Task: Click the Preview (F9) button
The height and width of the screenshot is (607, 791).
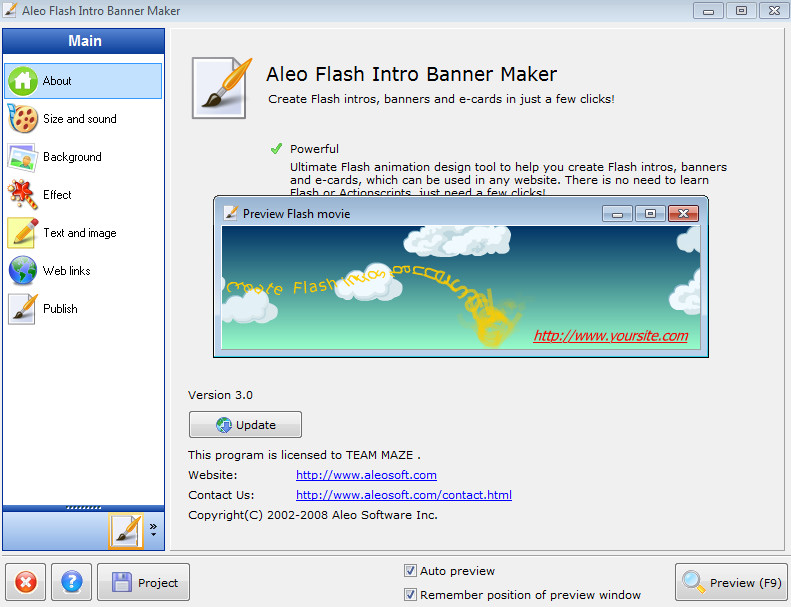Action: [731, 582]
